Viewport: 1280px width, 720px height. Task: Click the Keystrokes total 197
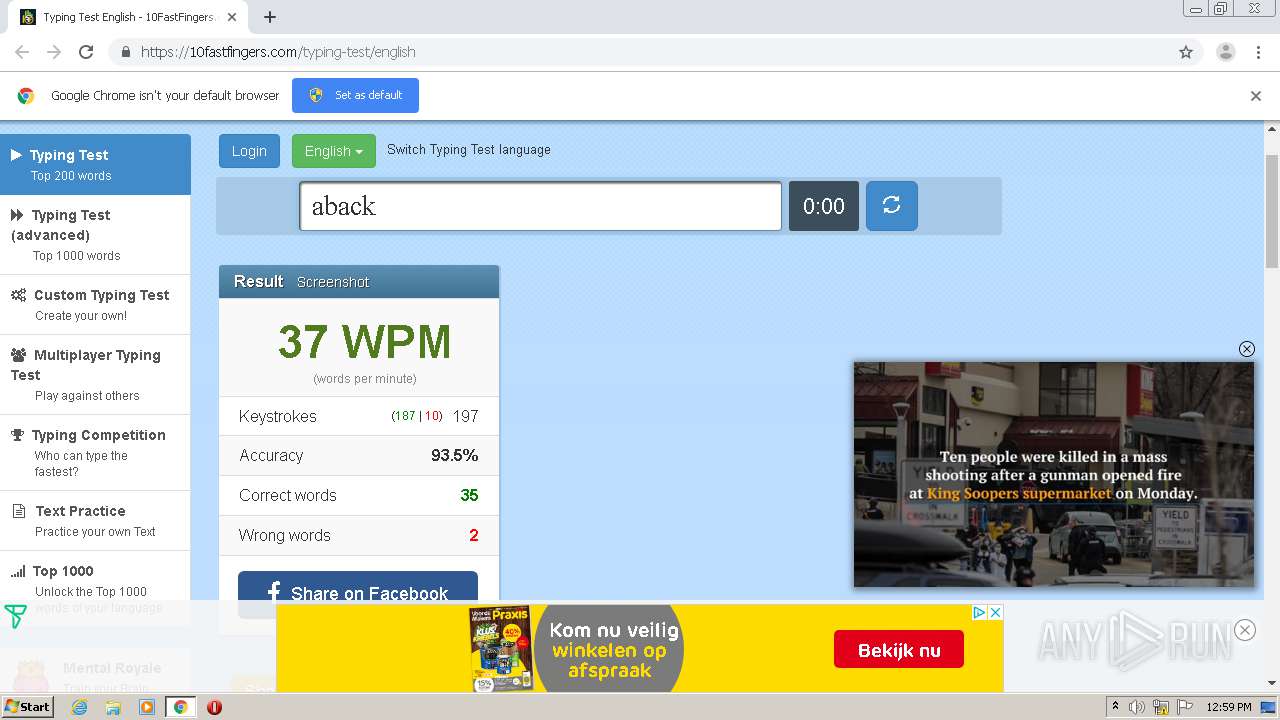coord(466,416)
